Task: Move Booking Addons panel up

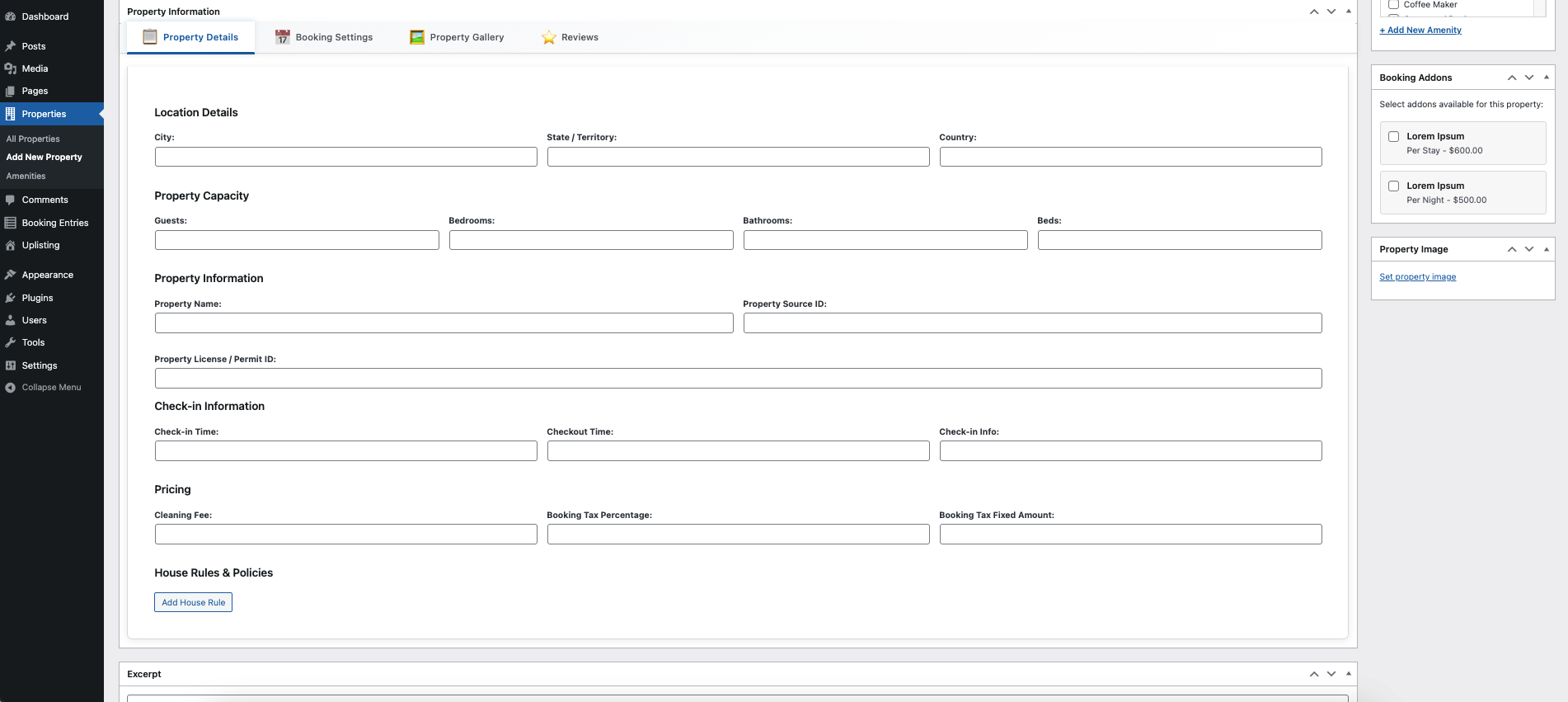Action: click(x=1512, y=78)
